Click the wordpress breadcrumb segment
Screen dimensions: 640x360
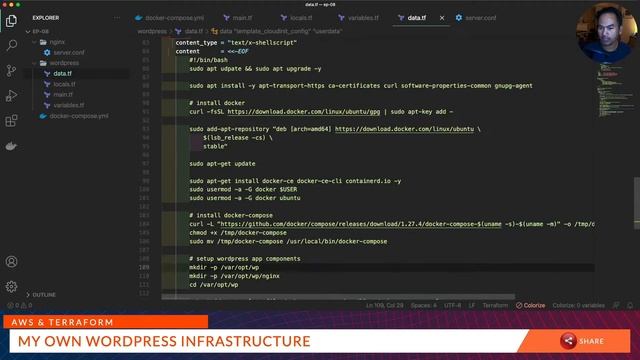coord(152,31)
